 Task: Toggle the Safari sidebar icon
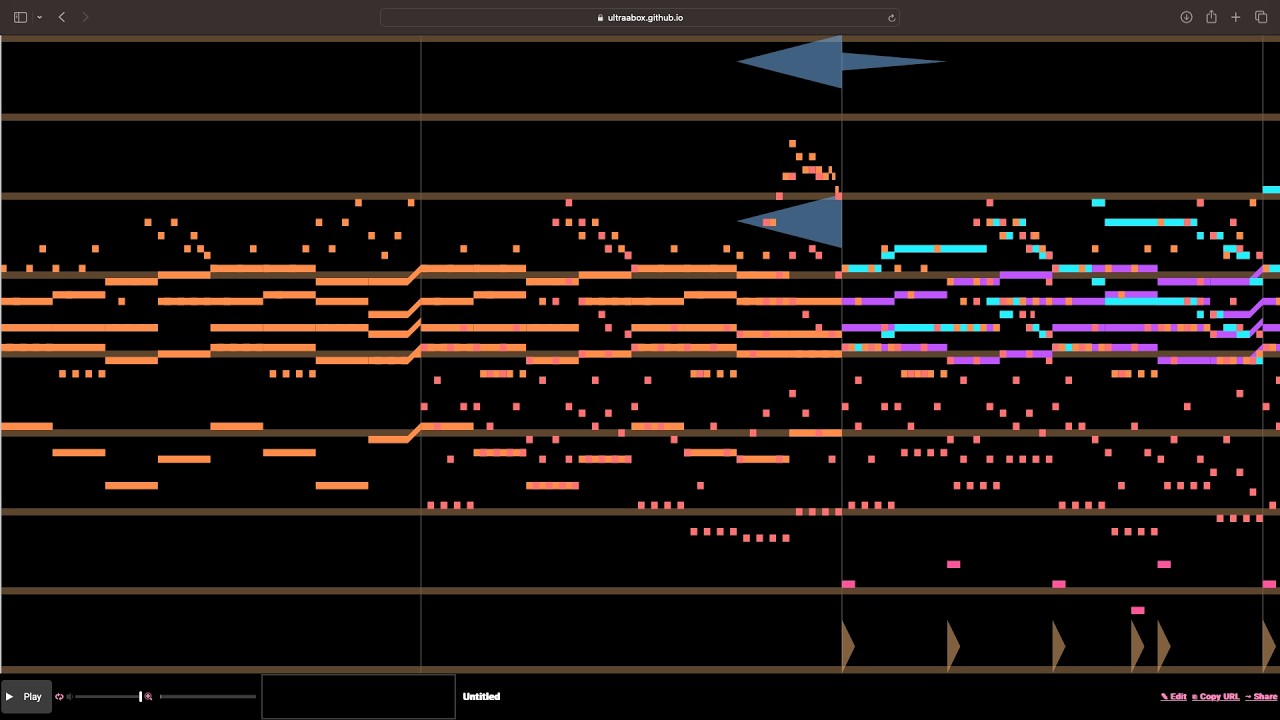click(x=20, y=17)
